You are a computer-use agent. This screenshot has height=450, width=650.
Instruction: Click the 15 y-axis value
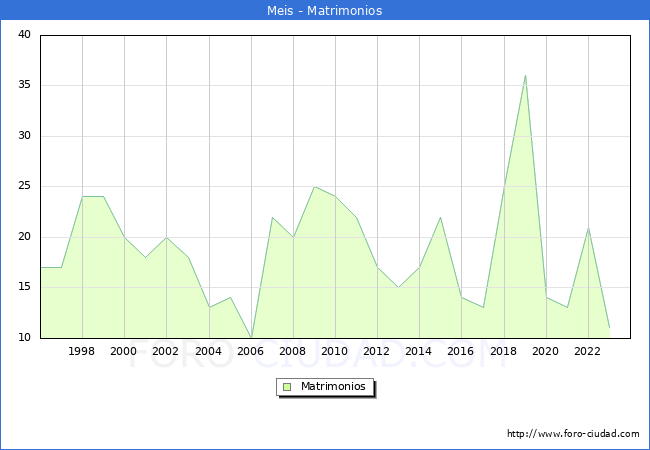[x=24, y=287]
